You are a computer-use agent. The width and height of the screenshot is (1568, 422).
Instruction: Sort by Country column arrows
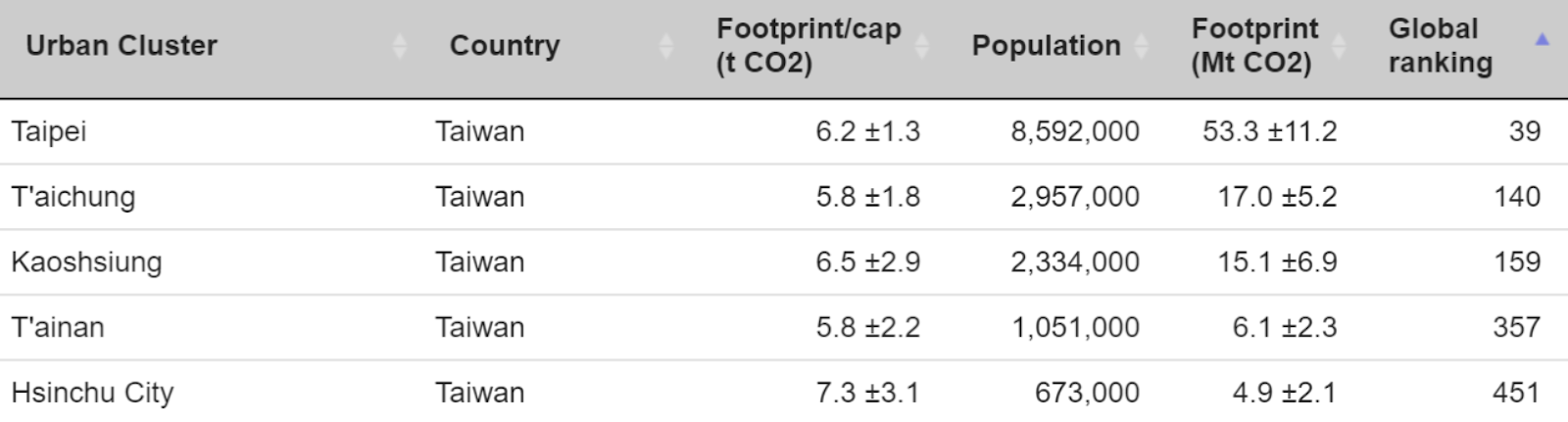[x=665, y=46]
